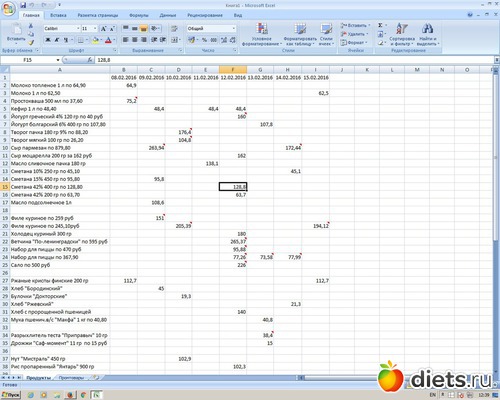Click Format as Table icon

pos(300,29)
